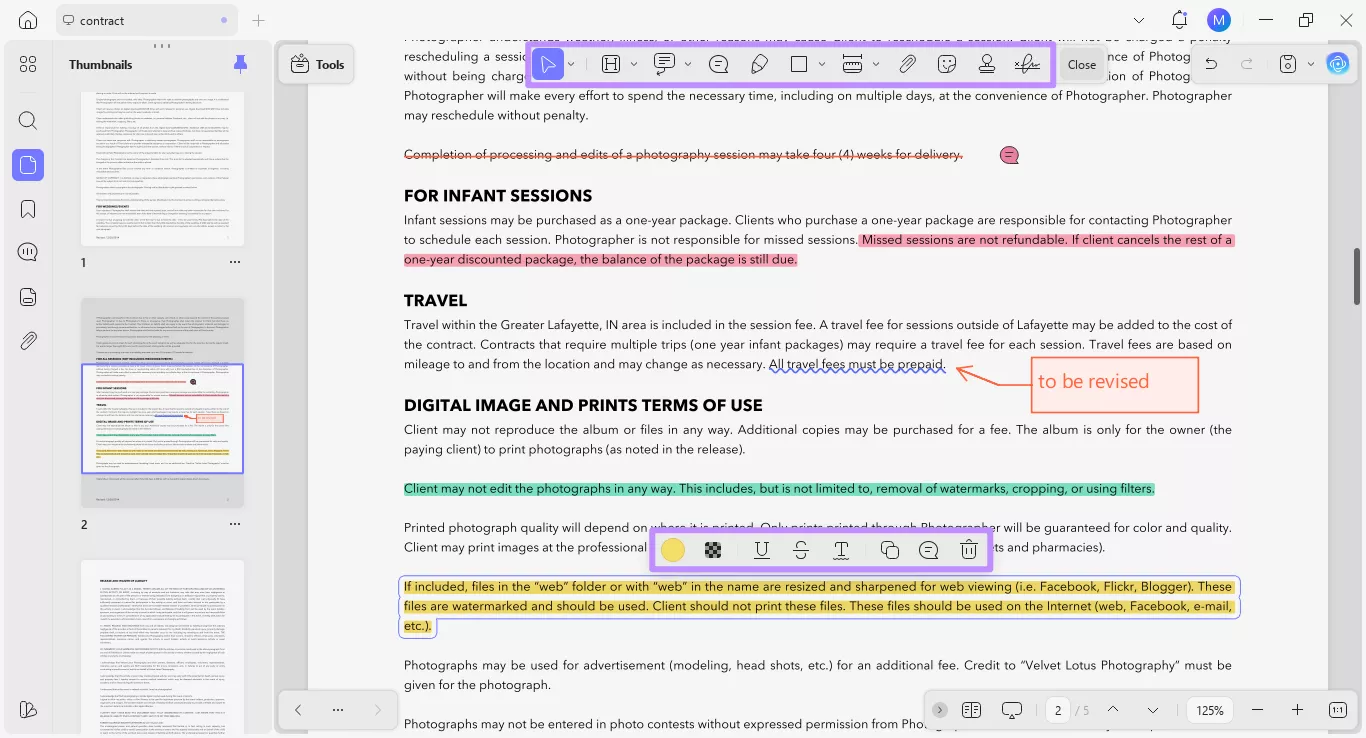The height and width of the screenshot is (738, 1366).
Task: Go to the previous page arrow
Action: [1113, 710]
